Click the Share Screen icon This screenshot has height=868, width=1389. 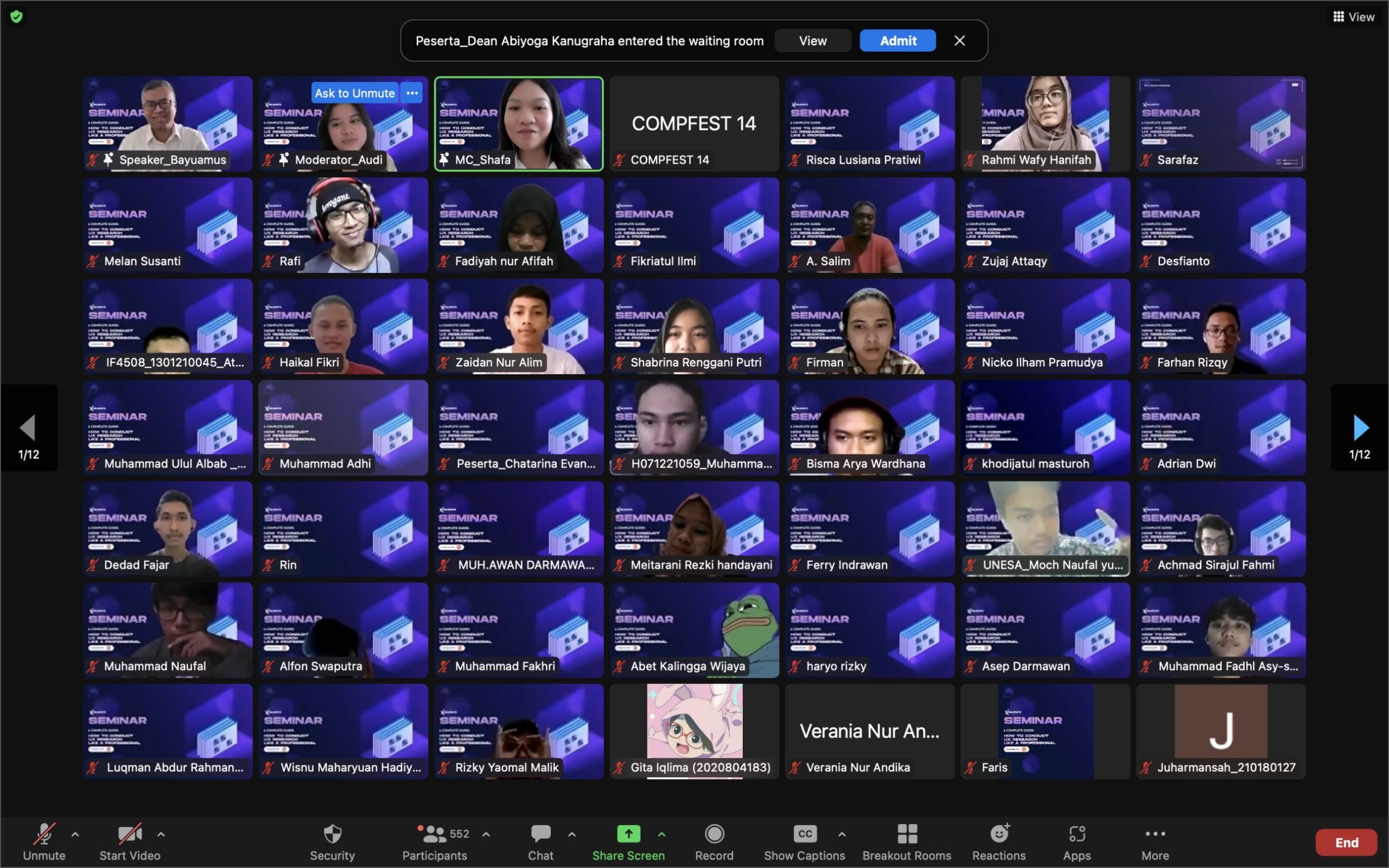tap(628, 834)
